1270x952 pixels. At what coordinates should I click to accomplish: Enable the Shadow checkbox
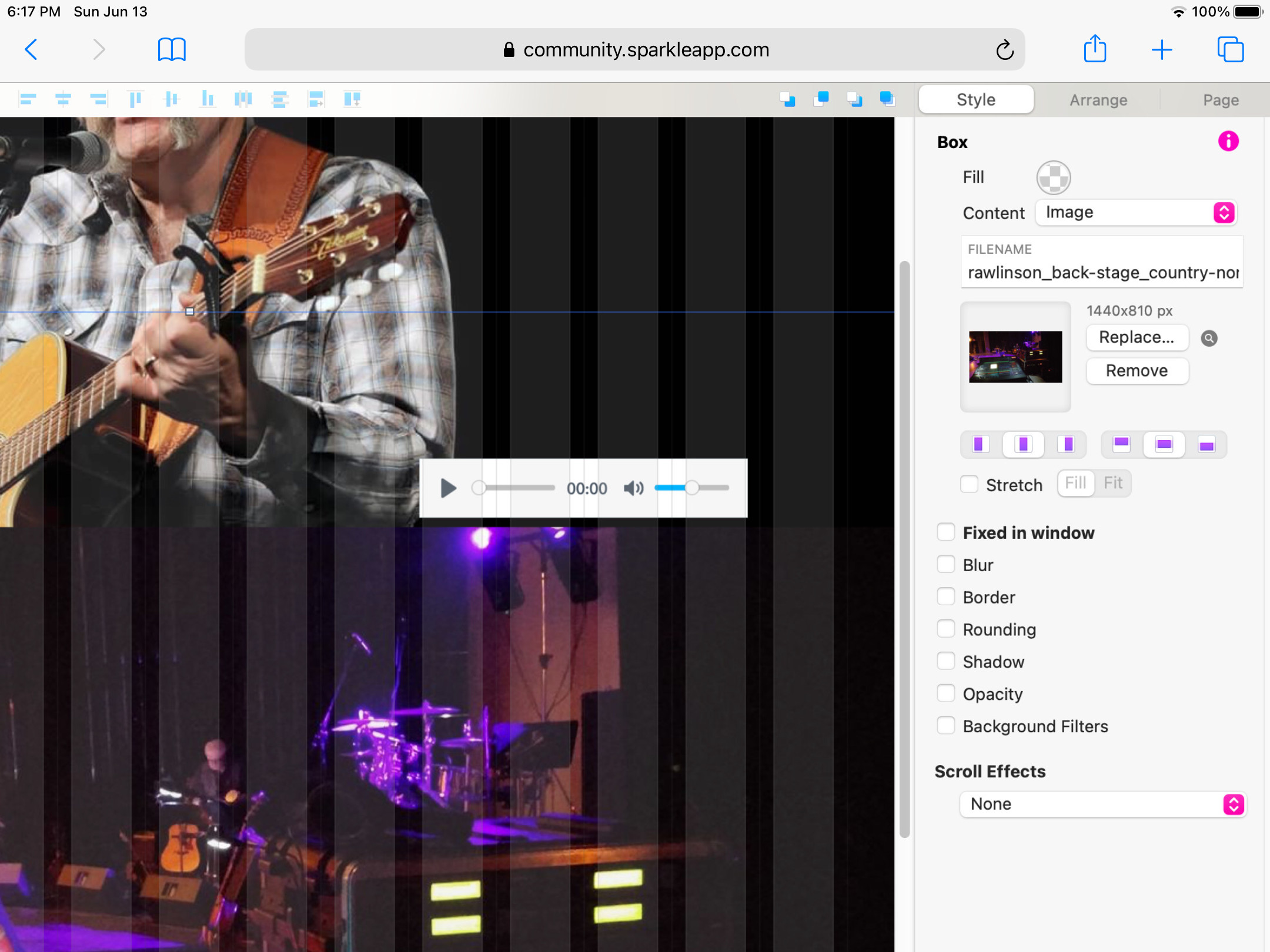(945, 661)
